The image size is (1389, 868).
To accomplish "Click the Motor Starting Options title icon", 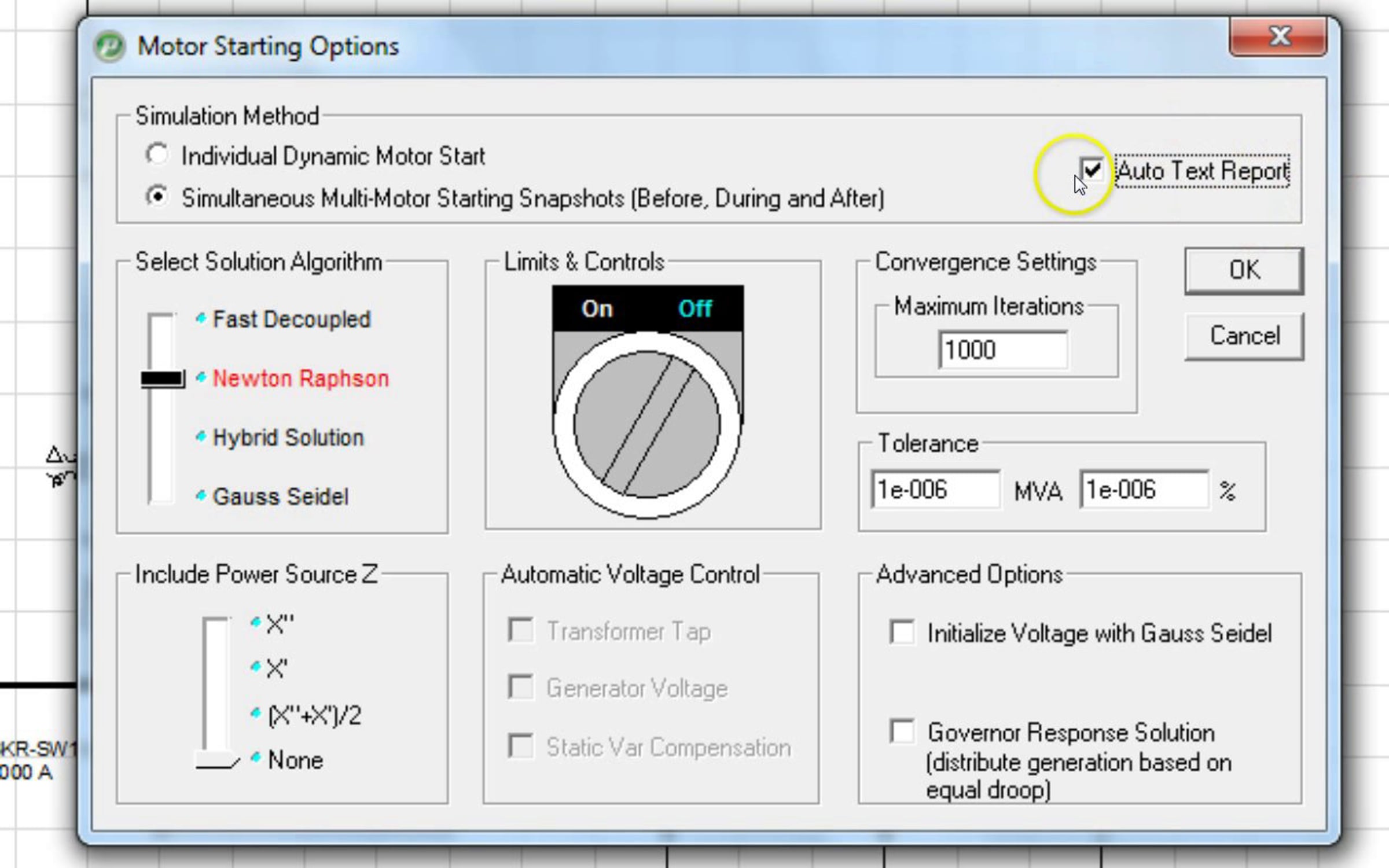I will pos(109,46).
